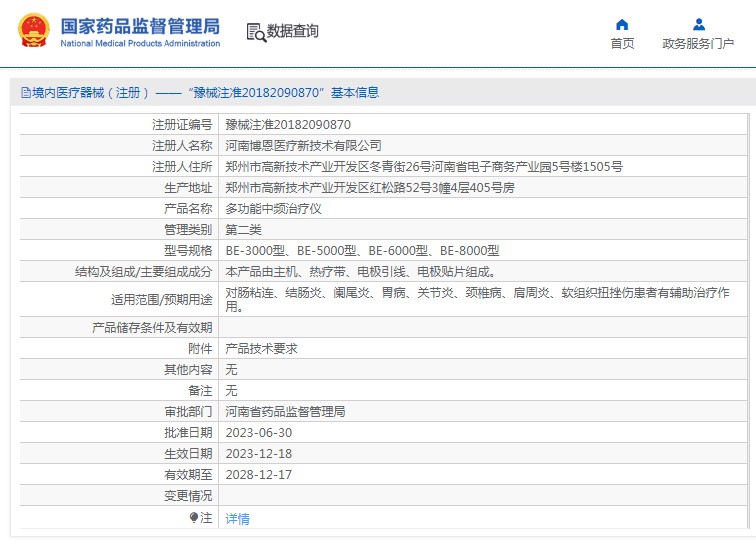Open the 详情 details link

click(237, 519)
